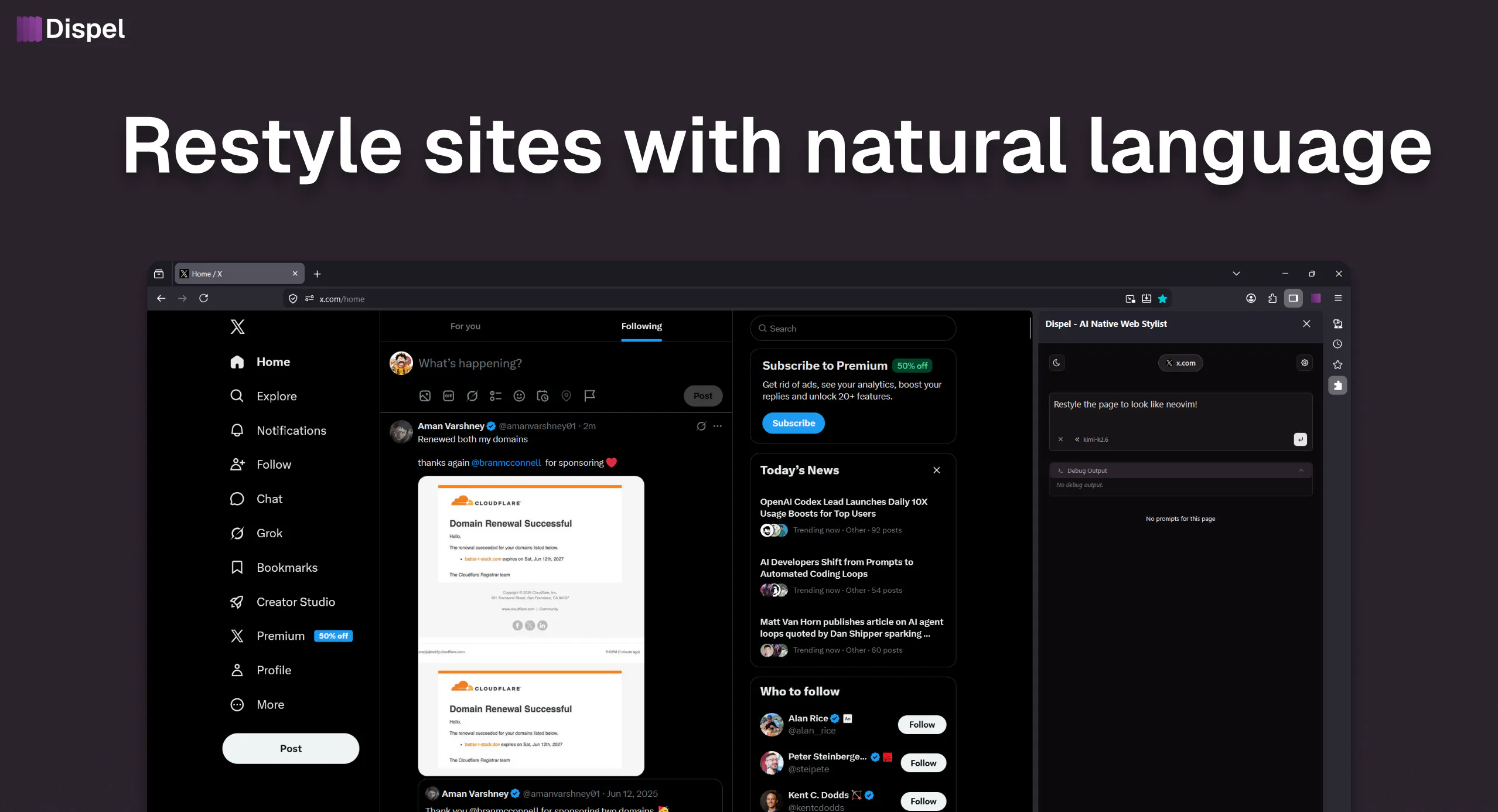
Task: Expand the list-all-tabs chevron
Action: pos(1236,274)
